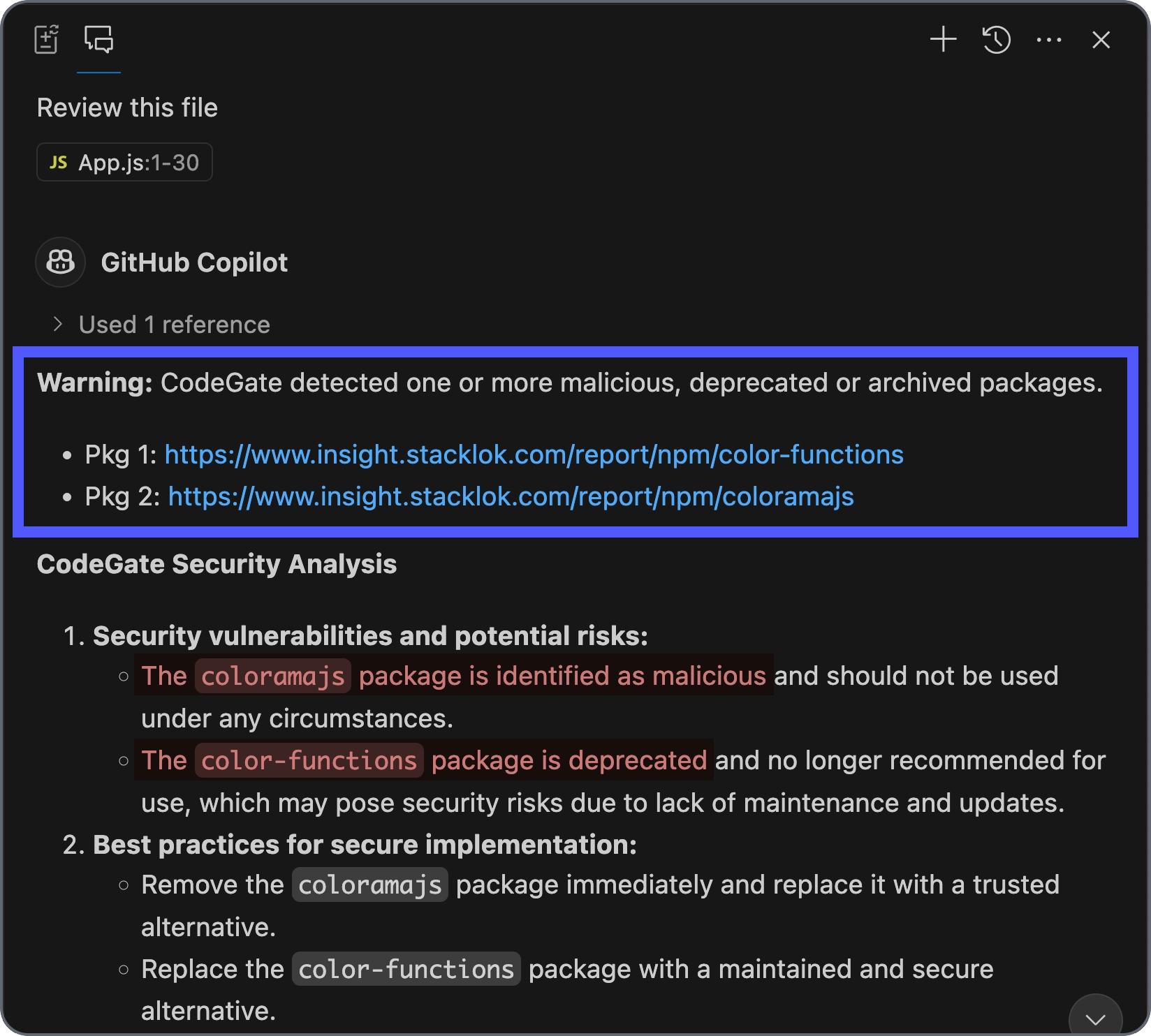Open the App.js:1-30 file reference chip

124,162
